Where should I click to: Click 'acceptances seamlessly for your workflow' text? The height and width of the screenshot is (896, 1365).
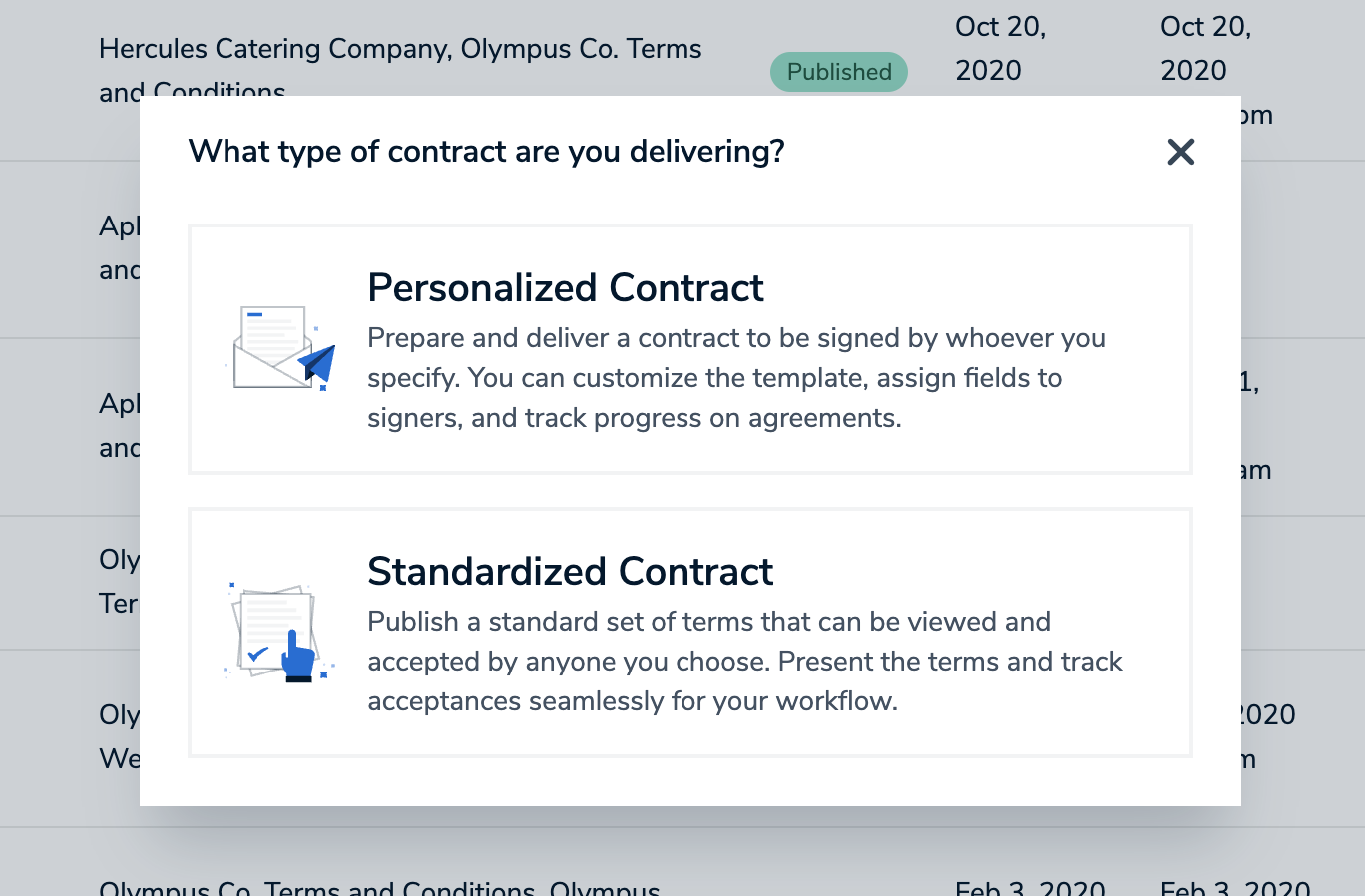click(x=633, y=701)
